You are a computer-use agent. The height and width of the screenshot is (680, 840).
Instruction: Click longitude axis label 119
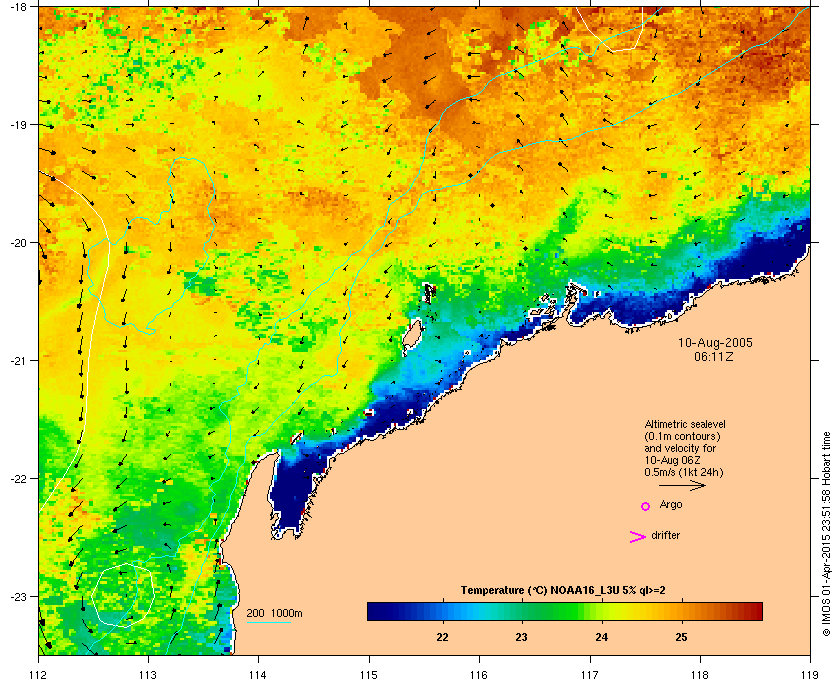pyautogui.click(x=810, y=674)
